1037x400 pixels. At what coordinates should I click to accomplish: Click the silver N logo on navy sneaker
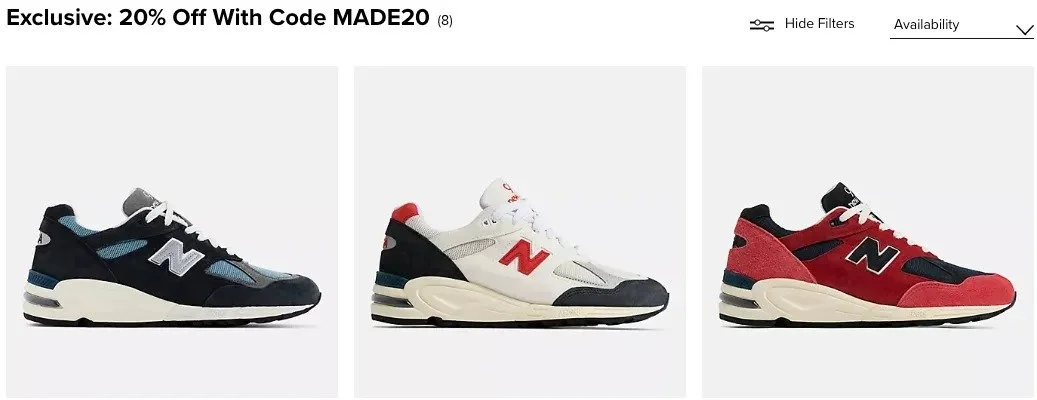coord(176,257)
